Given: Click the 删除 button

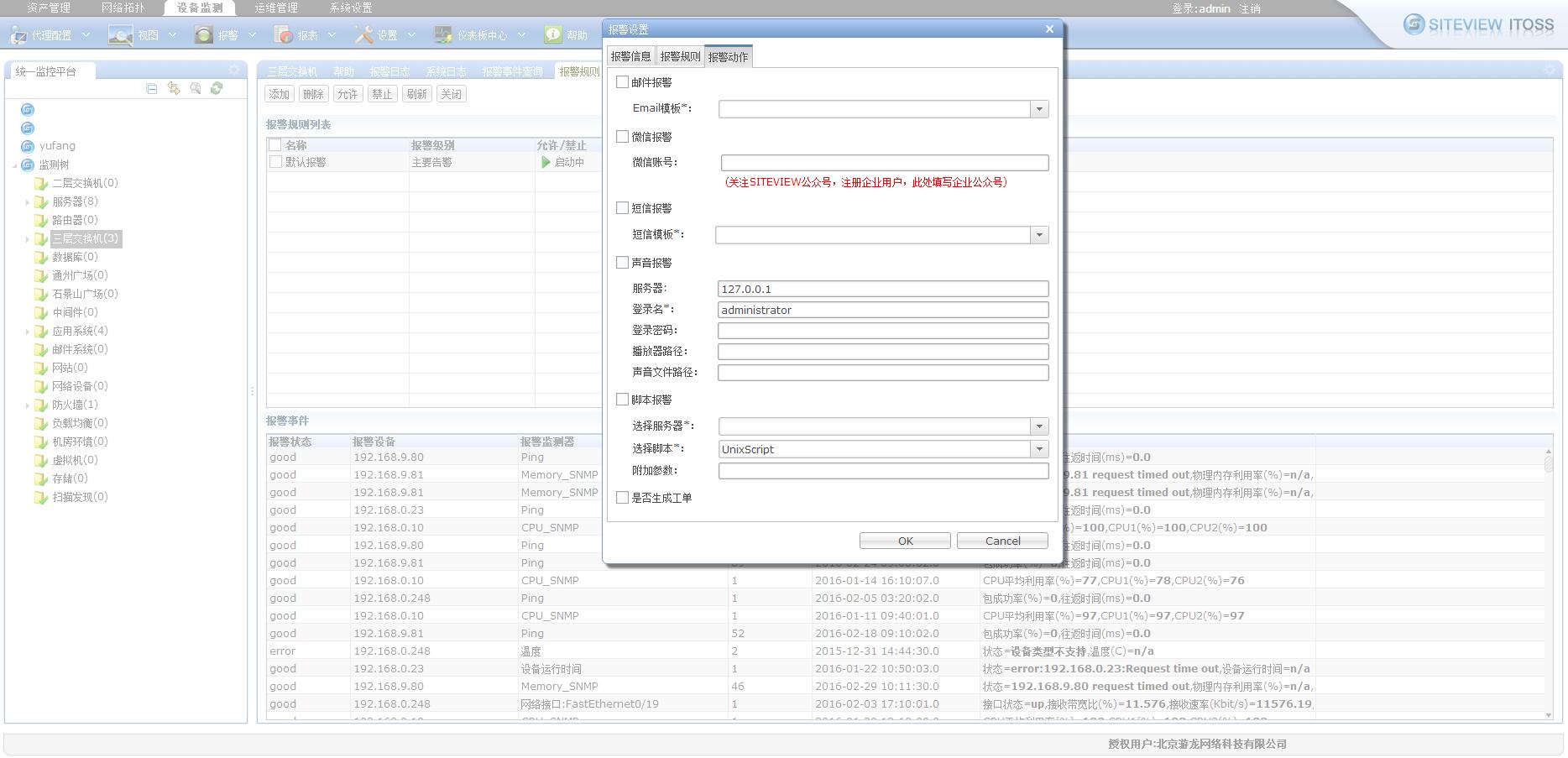Looking at the screenshot, I should (x=314, y=94).
